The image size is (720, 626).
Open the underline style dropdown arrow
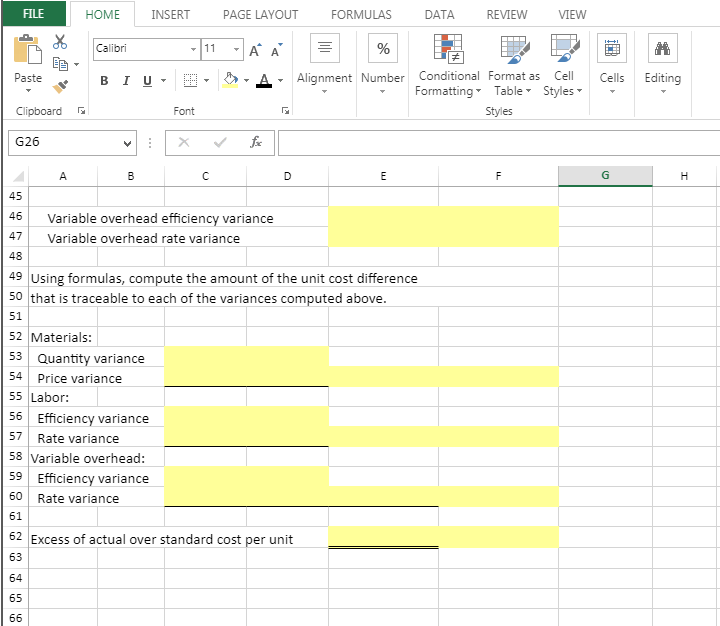click(163, 81)
